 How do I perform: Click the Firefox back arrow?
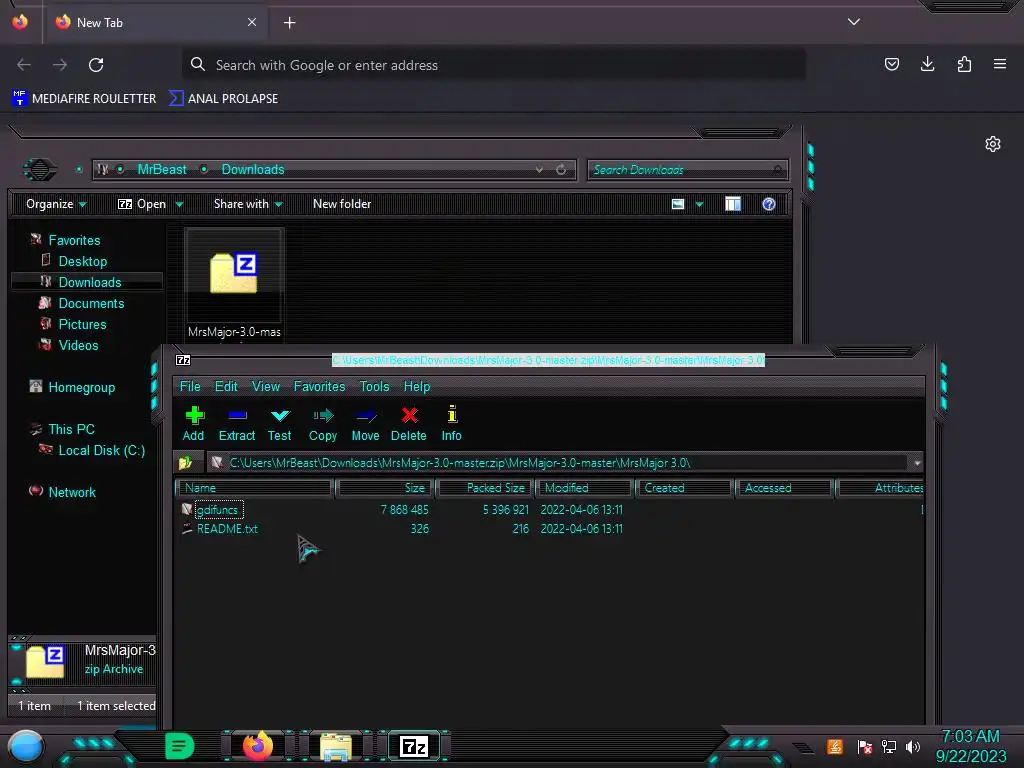coord(24,65)
